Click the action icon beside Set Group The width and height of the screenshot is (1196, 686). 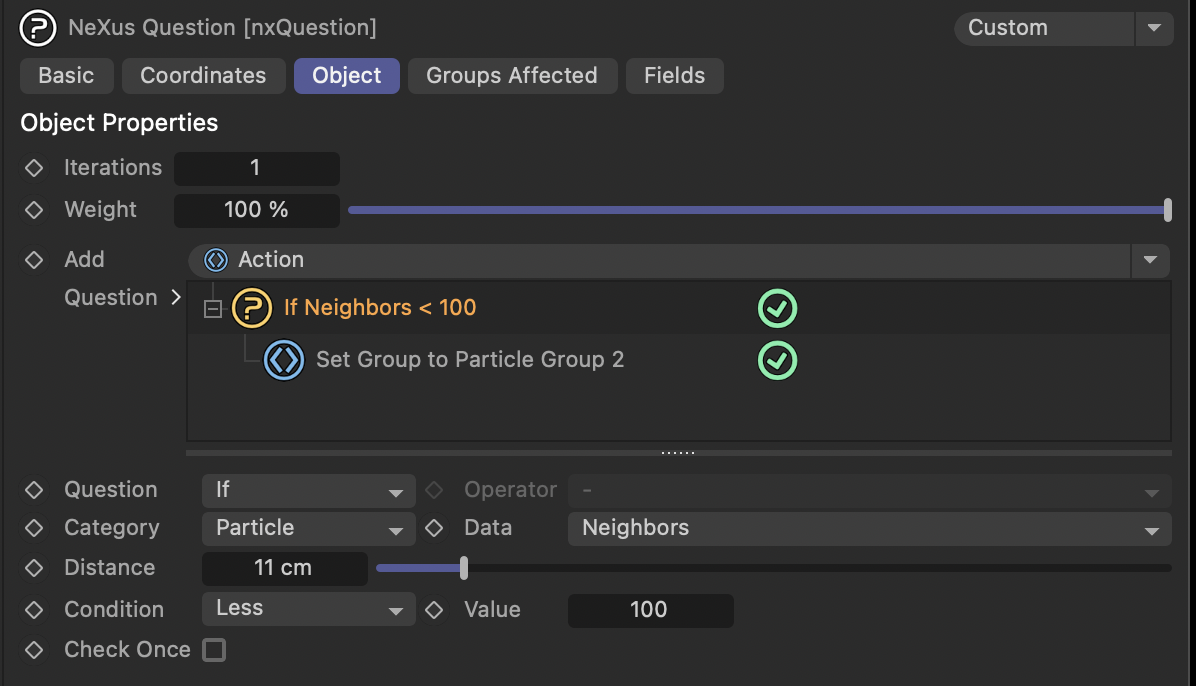coord(284,360)
